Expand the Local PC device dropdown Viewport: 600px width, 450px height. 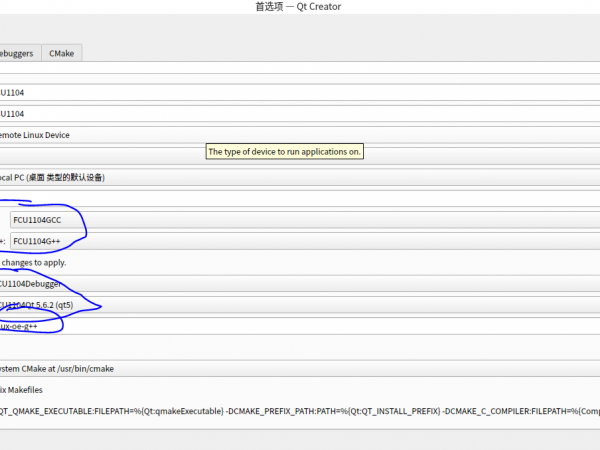click(x=300, y=177)
